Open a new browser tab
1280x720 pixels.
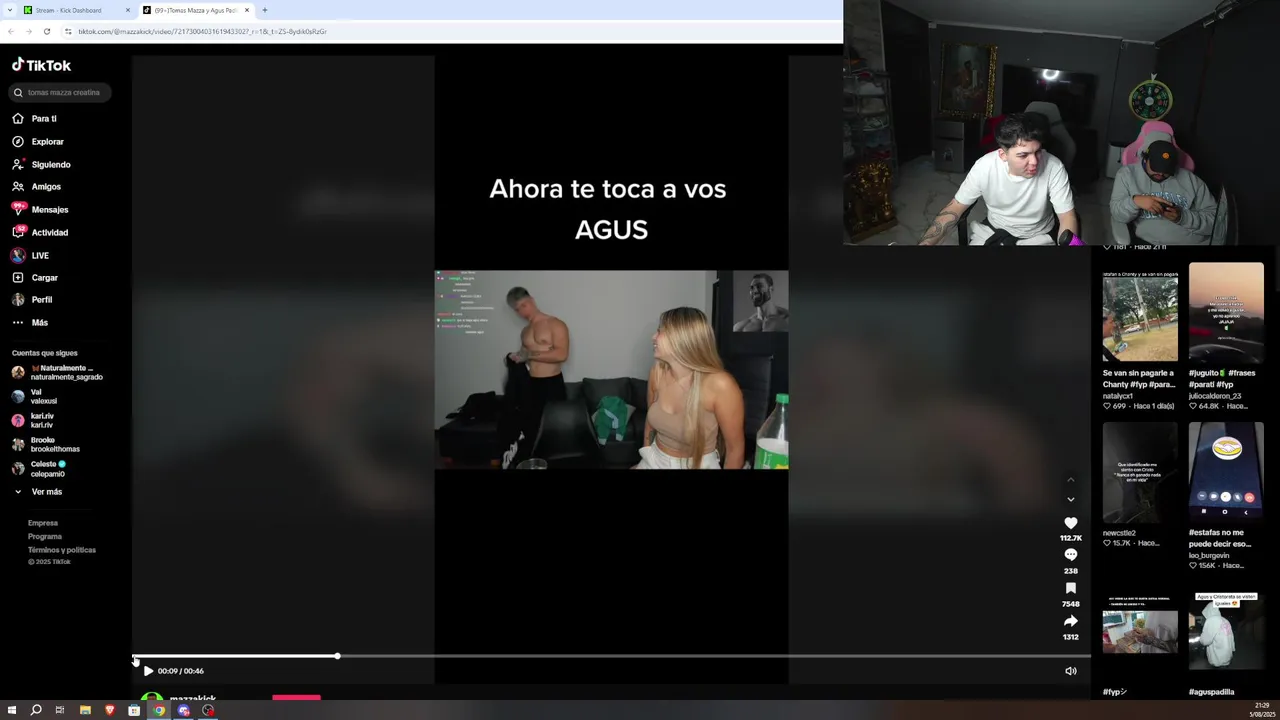[265, 10]
